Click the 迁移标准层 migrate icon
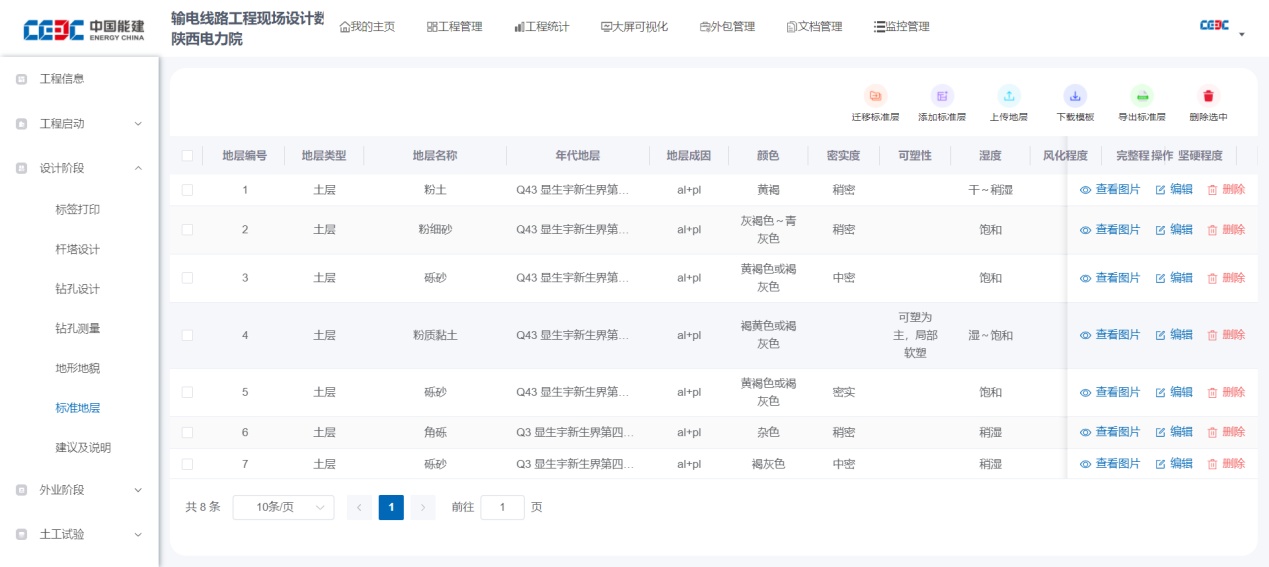Viewport: 1269px width, 567px height. click(x=875, y=96)
